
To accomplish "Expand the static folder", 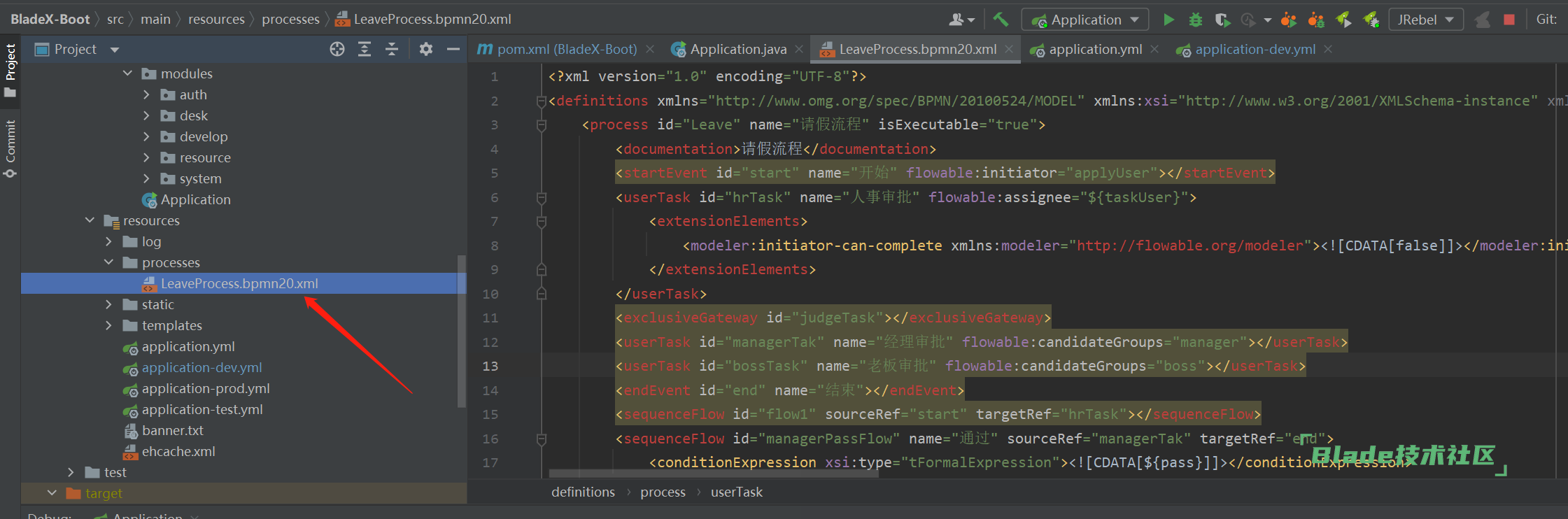I will [x=108, y=304].
